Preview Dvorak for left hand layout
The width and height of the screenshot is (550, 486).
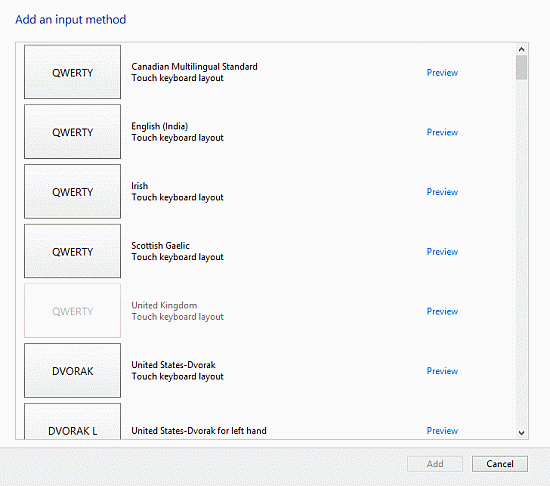coord(442,431)
